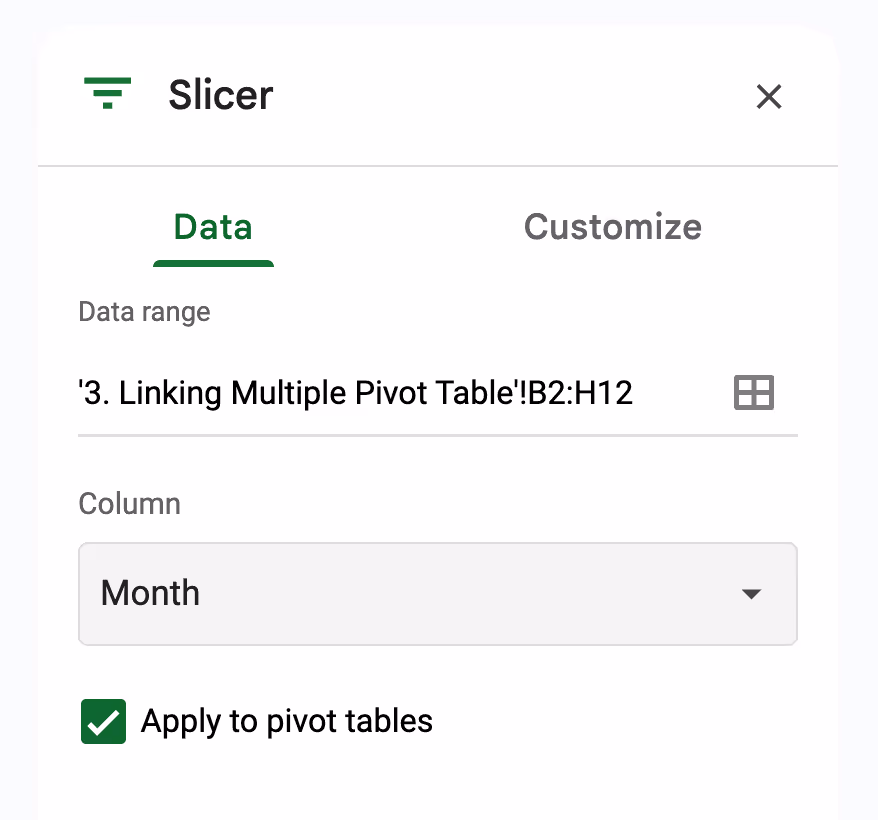Image resolution: width=878 pixels, height=820 pixels.
Task: Click the dropdown arrow on the Month selector
Action: pos(751,593)
